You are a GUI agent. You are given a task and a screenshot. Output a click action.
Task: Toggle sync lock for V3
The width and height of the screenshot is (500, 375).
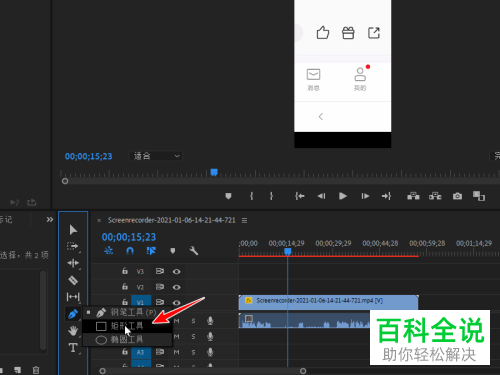tap(160, 271)
